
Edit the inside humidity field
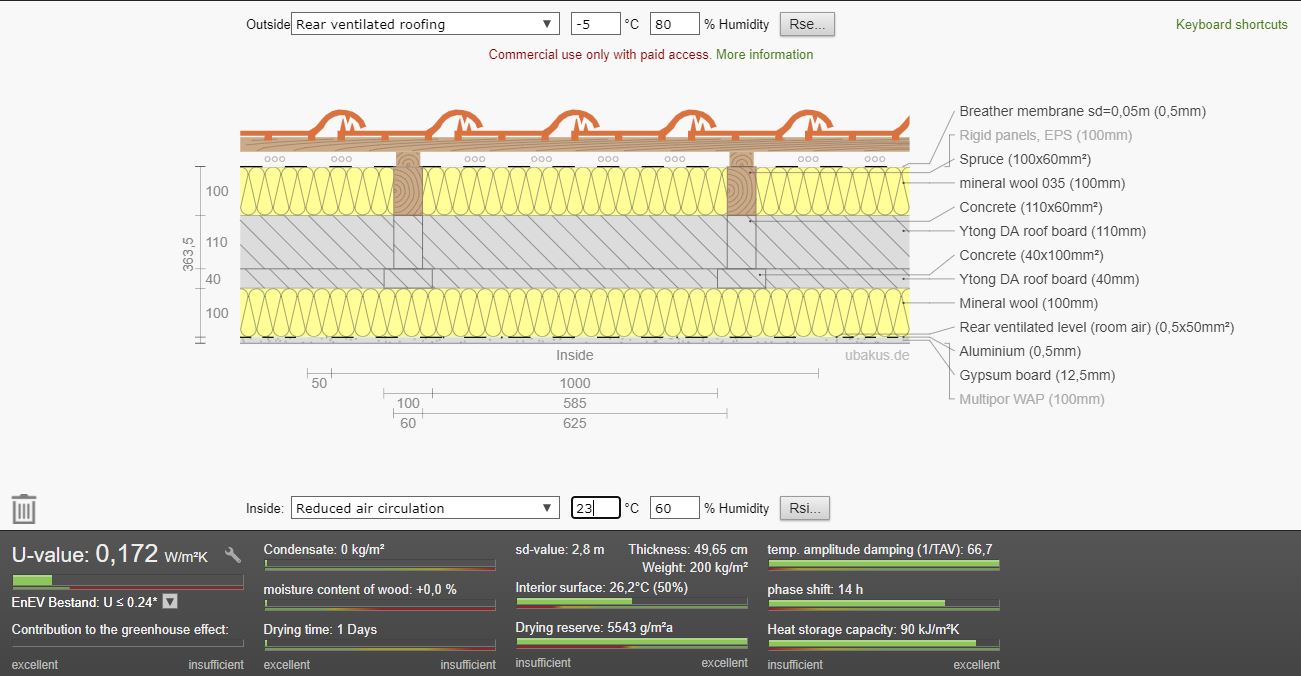click(674, 508)
